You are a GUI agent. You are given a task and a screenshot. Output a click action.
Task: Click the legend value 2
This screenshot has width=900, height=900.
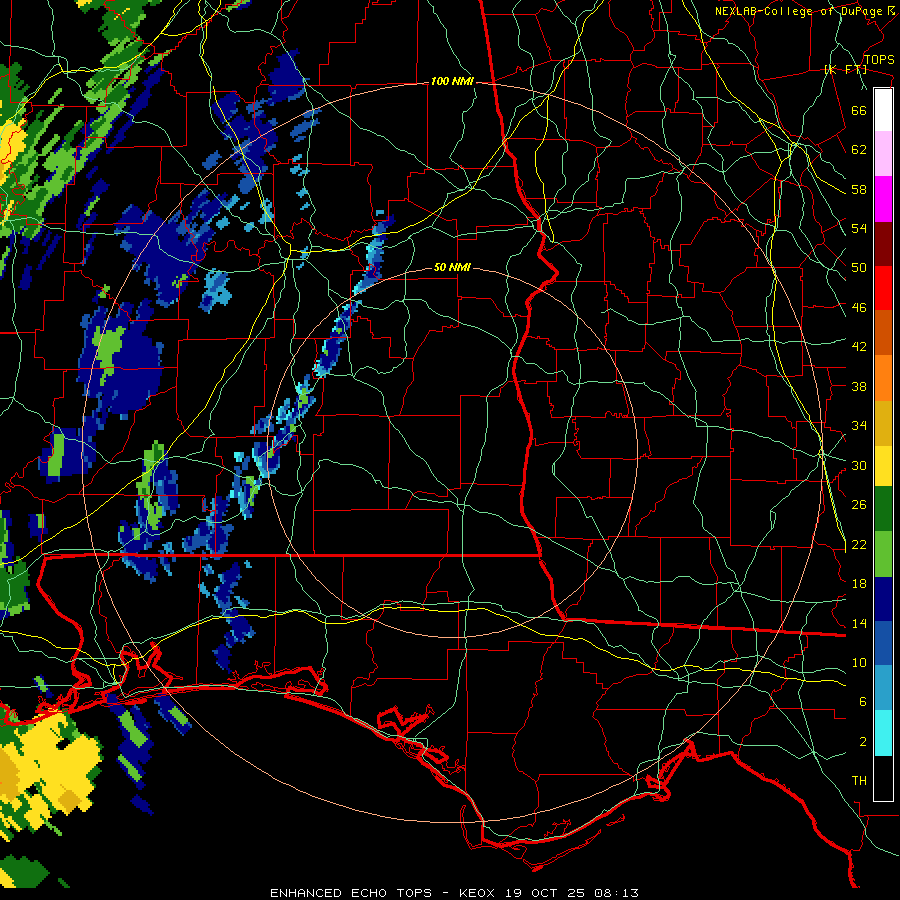tap(862, 741)
